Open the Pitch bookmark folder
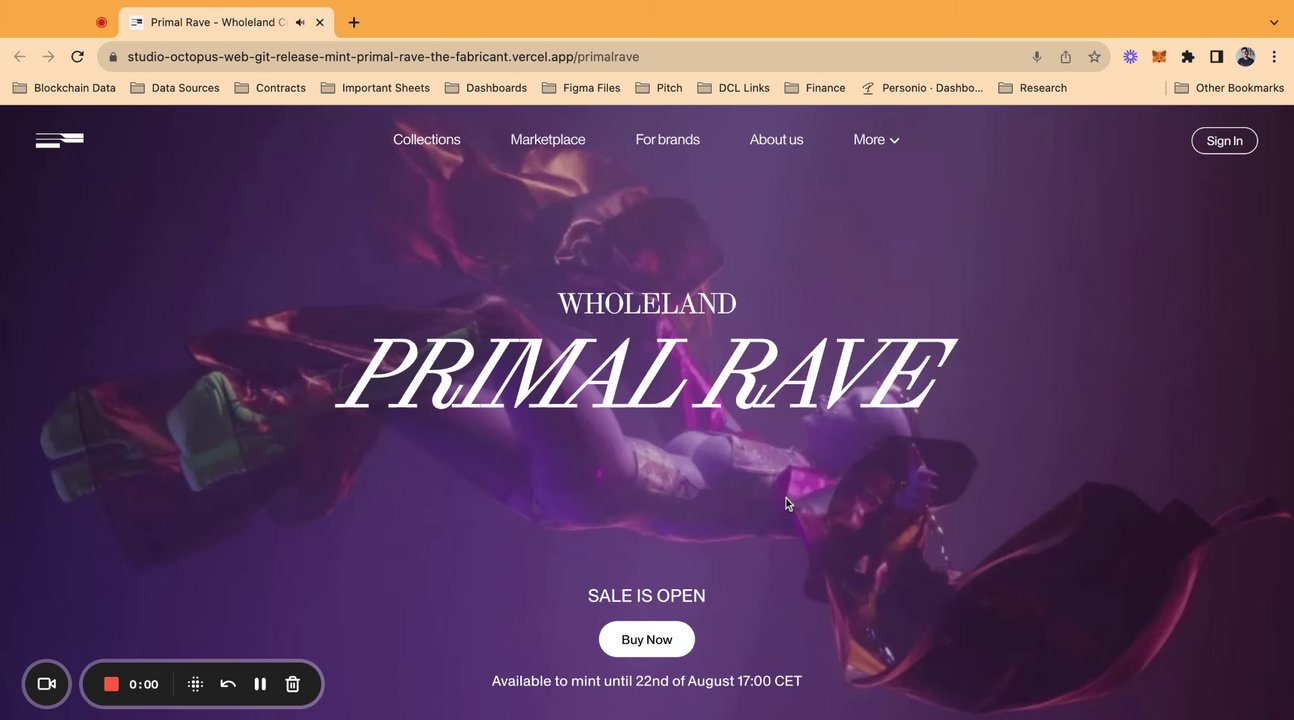Image resolution: width=1294 pixels, height=720 pixels. coord(659,88)
